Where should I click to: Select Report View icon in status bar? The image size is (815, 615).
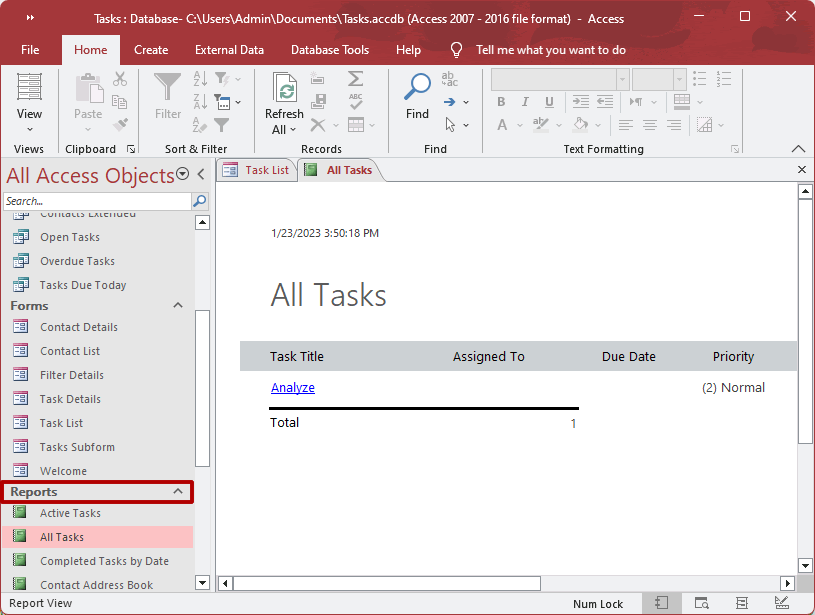661,603
